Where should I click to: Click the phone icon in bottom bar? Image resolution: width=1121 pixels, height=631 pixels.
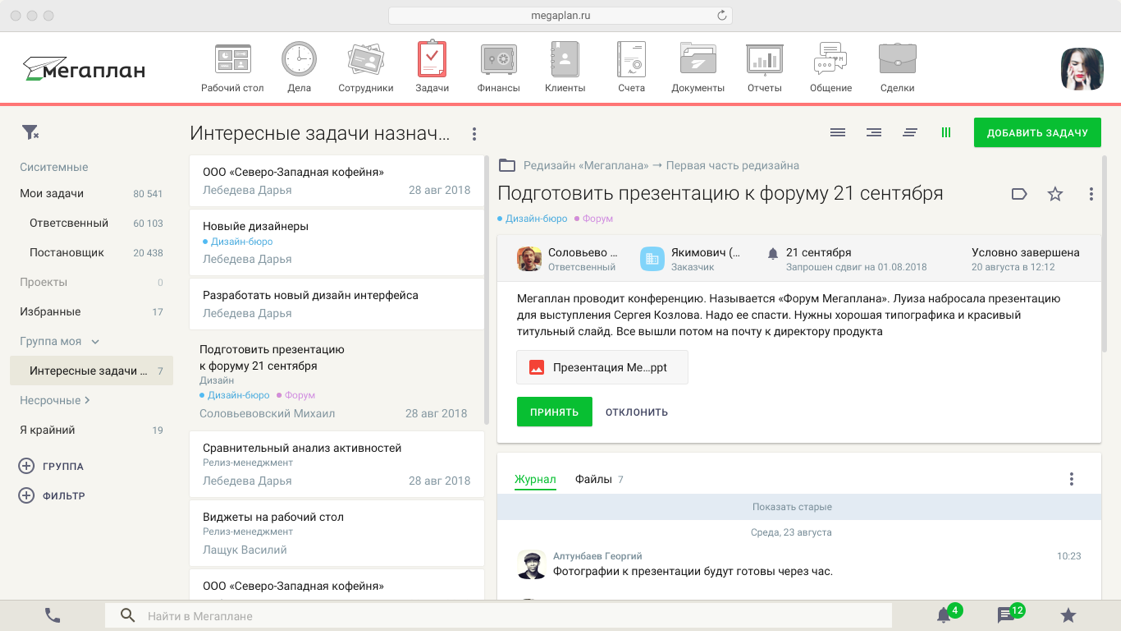pos(52,615)
